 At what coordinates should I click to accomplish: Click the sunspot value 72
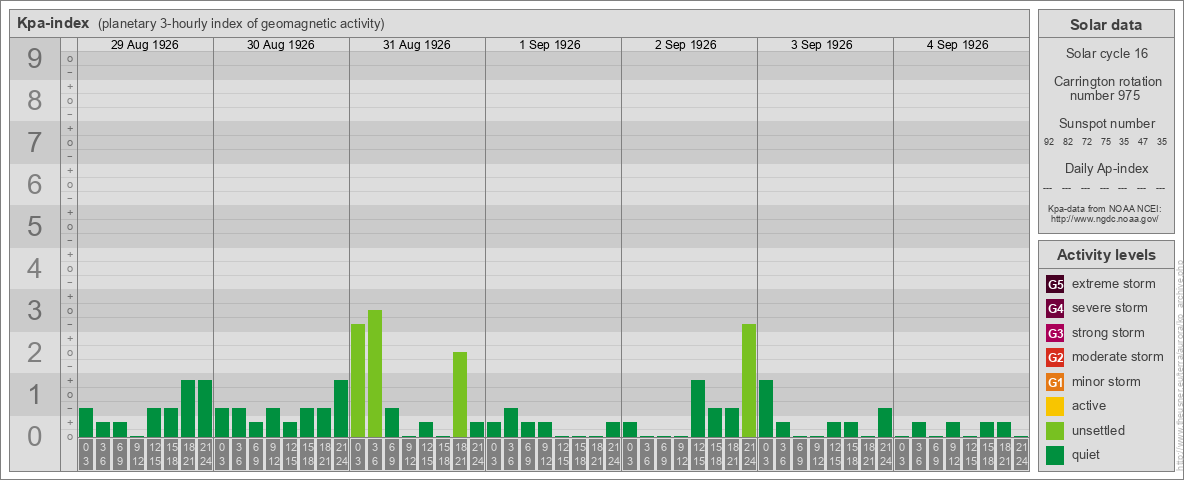(x=1087, y=141)
